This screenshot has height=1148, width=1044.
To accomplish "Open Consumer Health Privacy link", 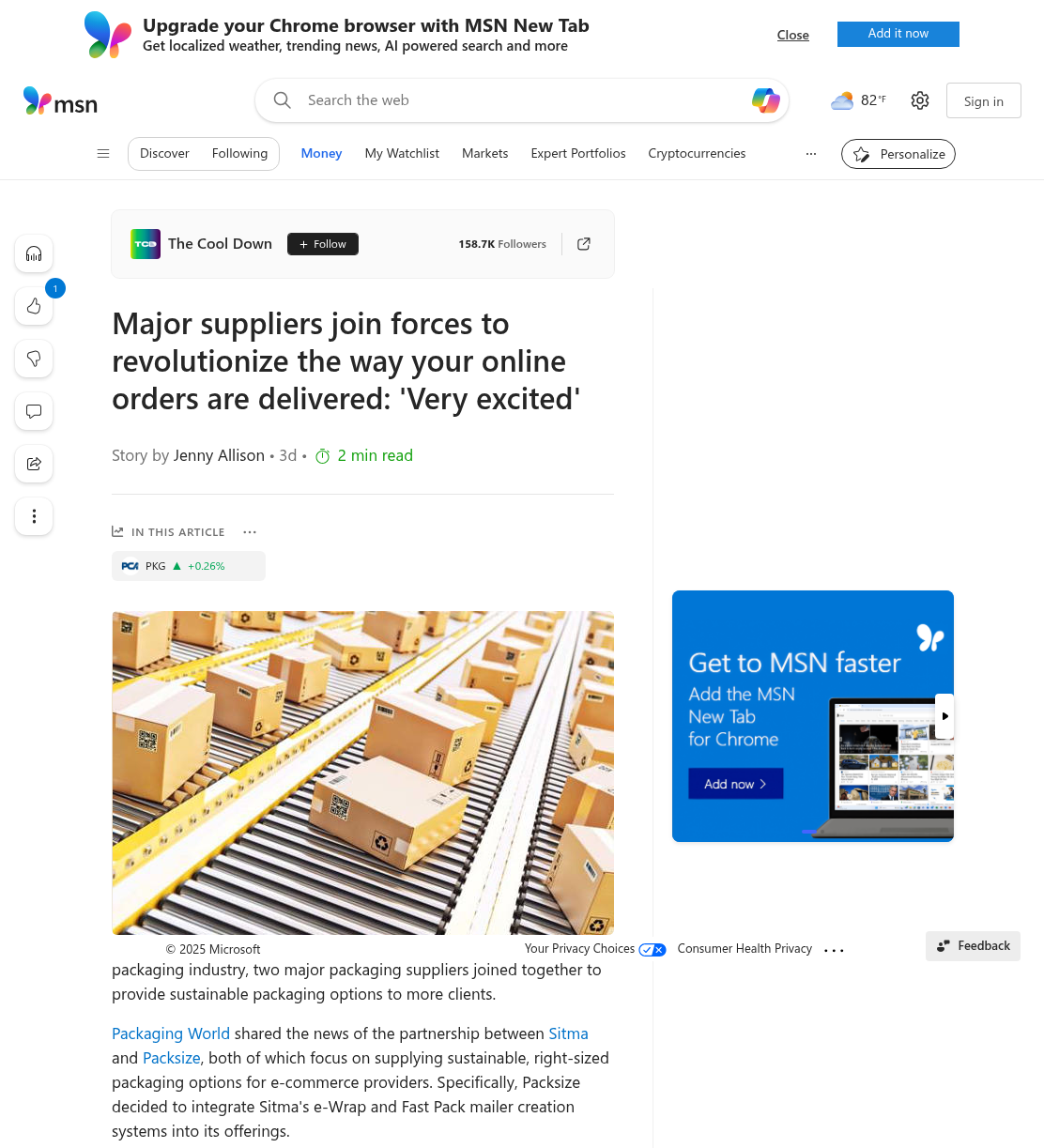I will [x=745, y=949].
